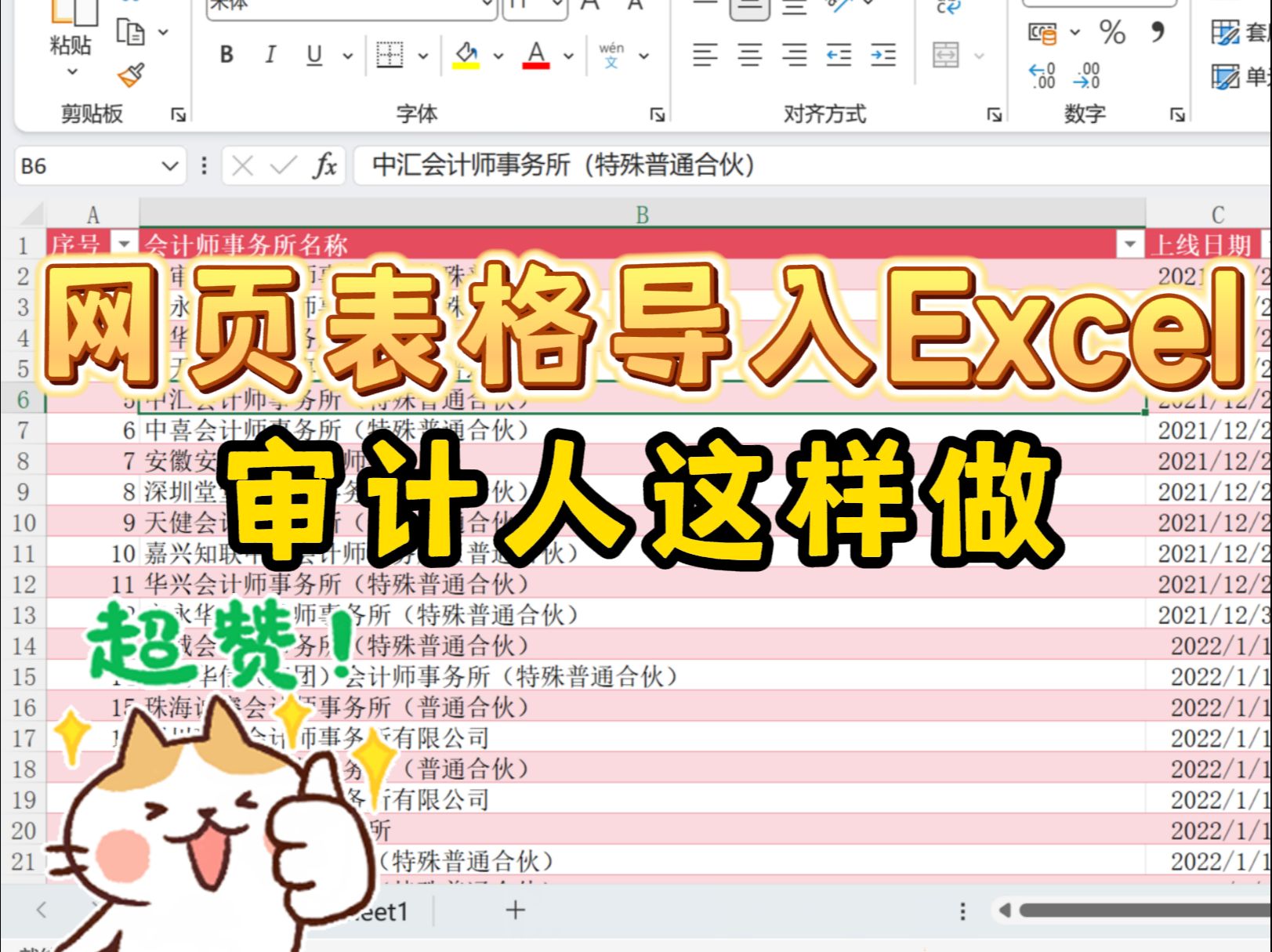Click the 上线日期 header cell

[x=1209, y=244]
